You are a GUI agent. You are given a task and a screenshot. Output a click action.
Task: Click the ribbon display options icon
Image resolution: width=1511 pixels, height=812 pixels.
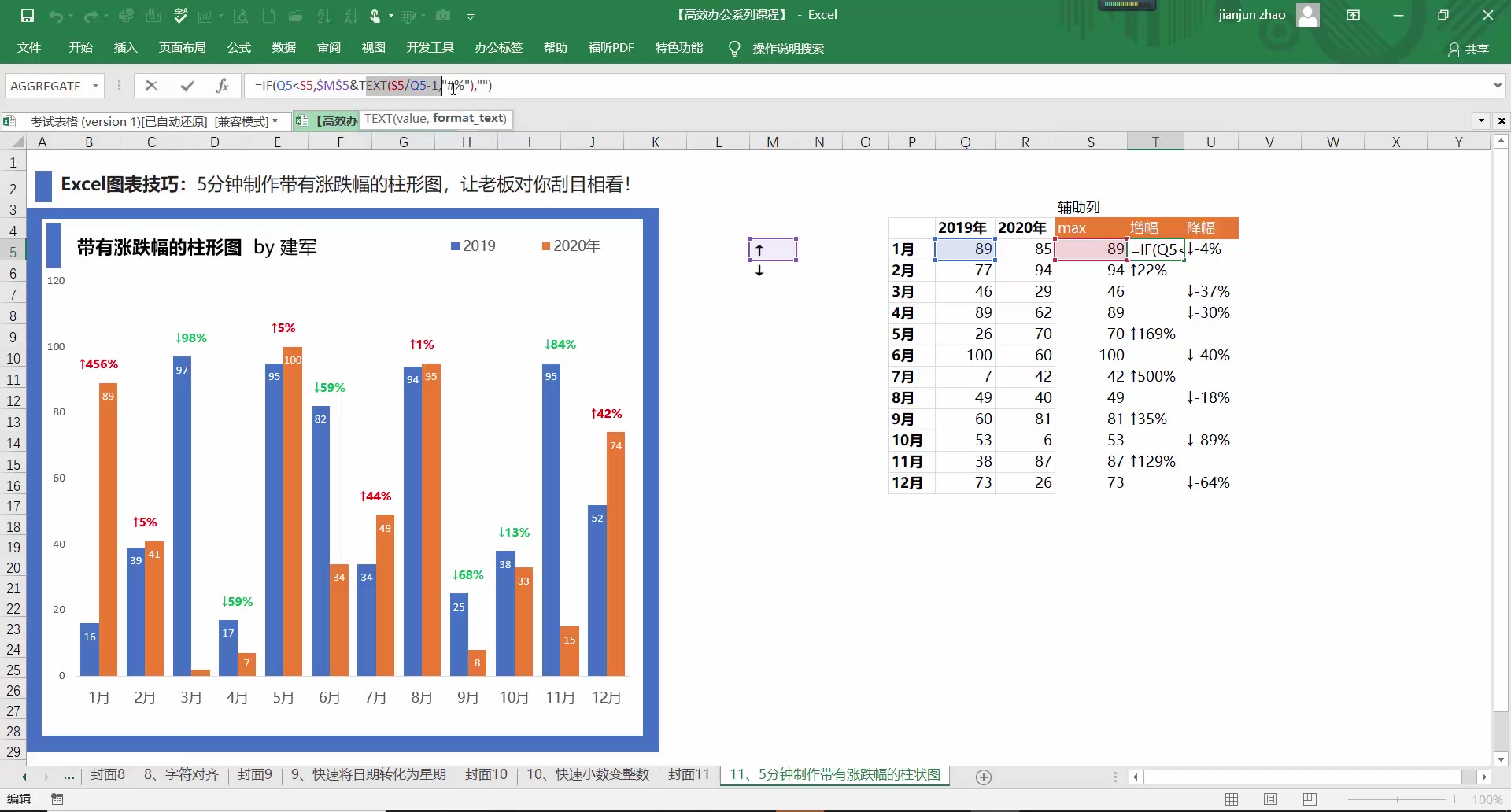point(1353,15)
